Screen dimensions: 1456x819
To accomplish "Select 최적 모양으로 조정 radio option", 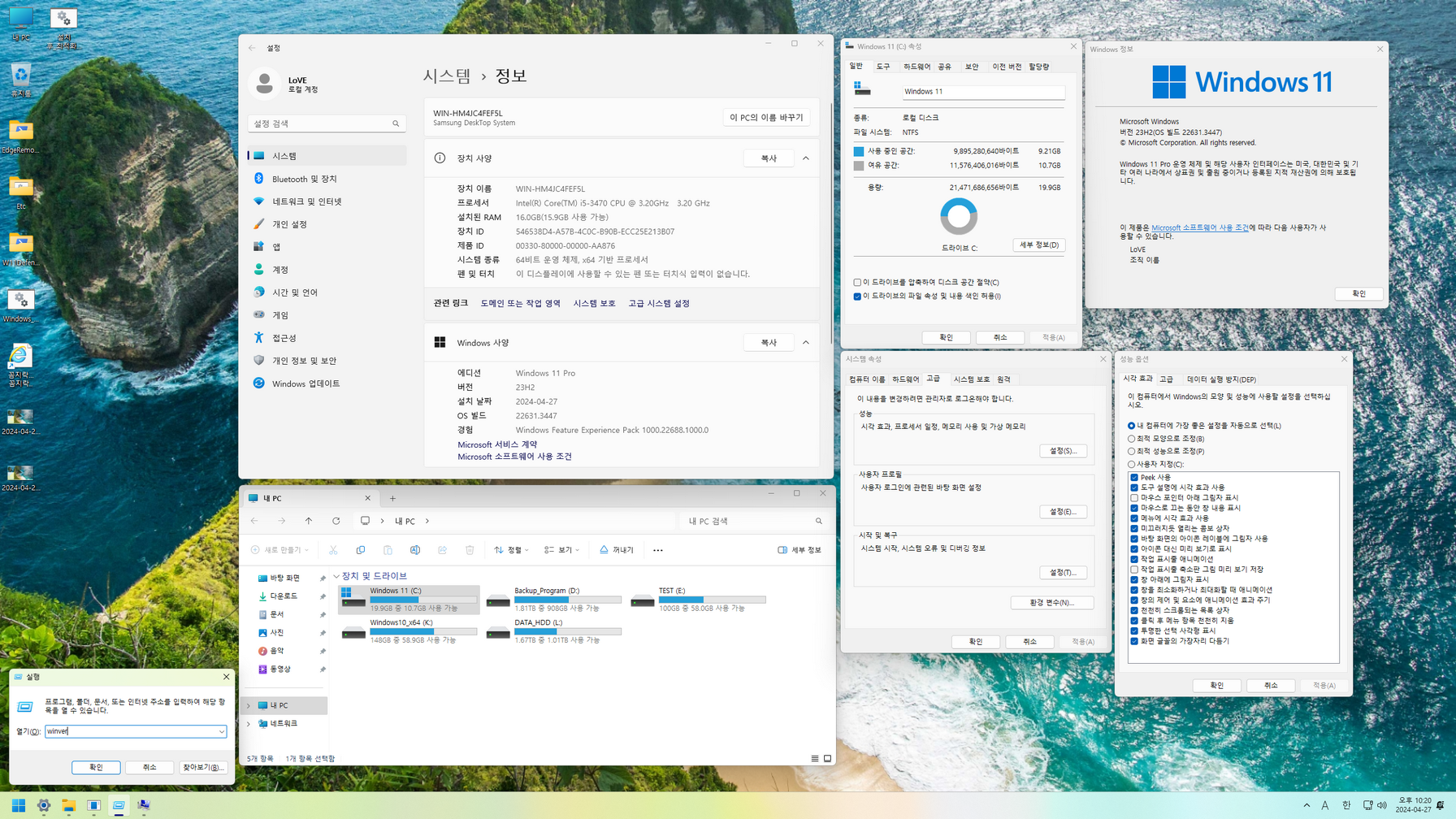I will click(1131, 439).
